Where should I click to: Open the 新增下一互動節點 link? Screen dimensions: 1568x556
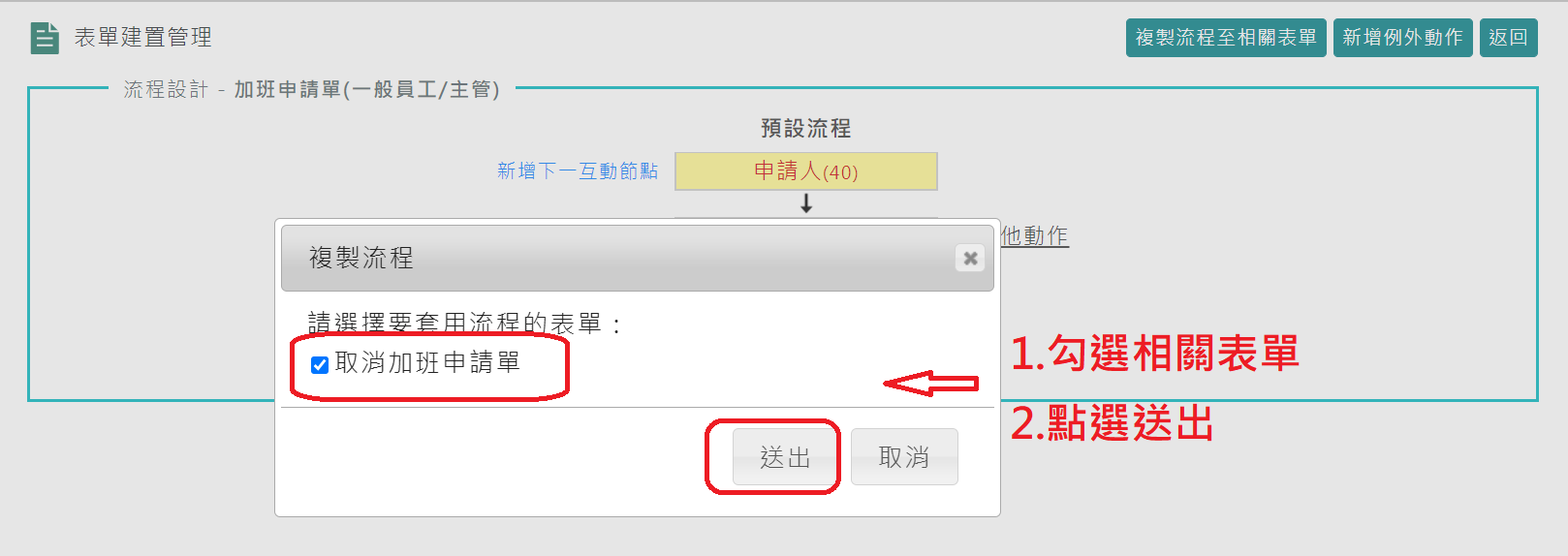(x=578, y=171)
